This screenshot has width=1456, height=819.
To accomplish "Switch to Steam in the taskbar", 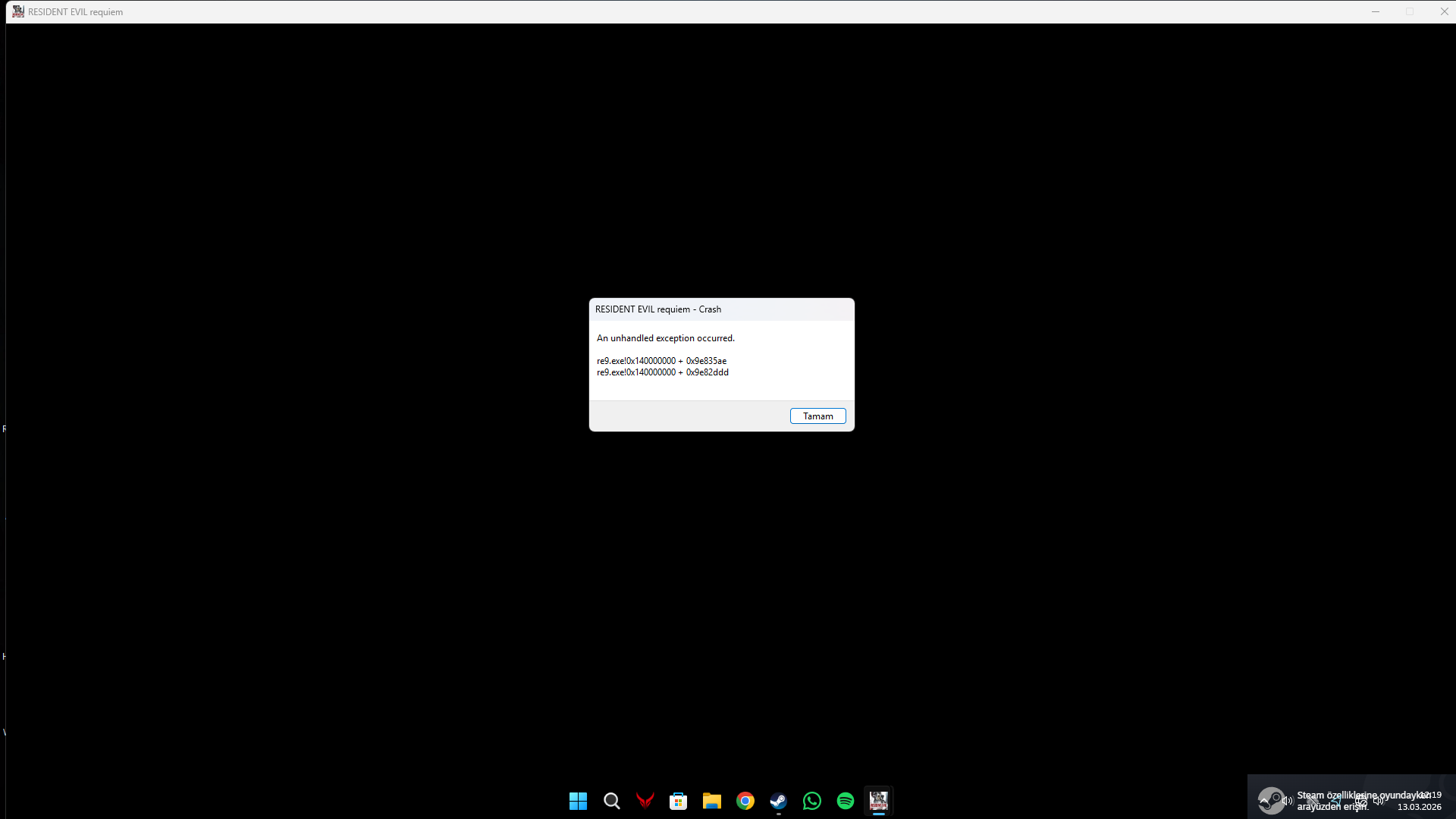I will [x=778, y=801].
